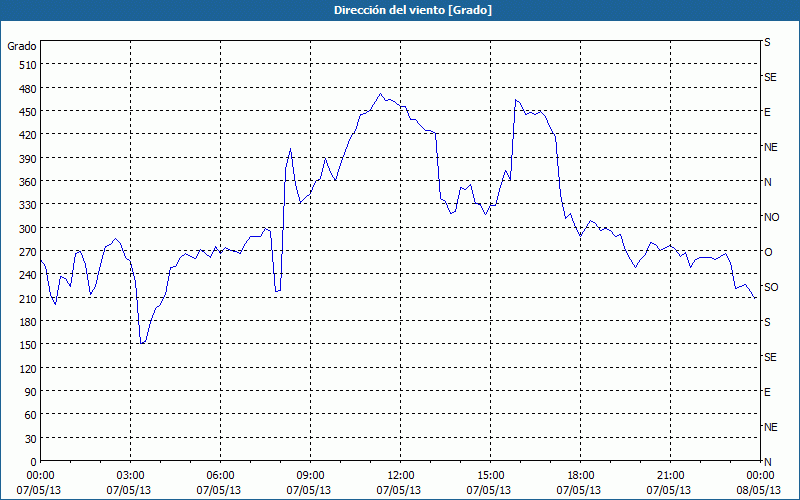Select the 180 y-axis value
Screen dimensions: 800x500
(29, 322)
